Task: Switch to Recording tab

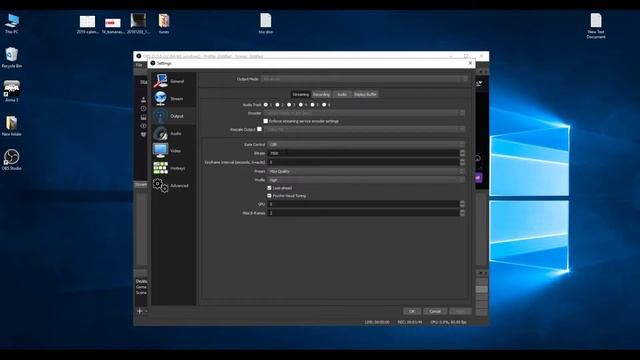Action: (321, 94)
